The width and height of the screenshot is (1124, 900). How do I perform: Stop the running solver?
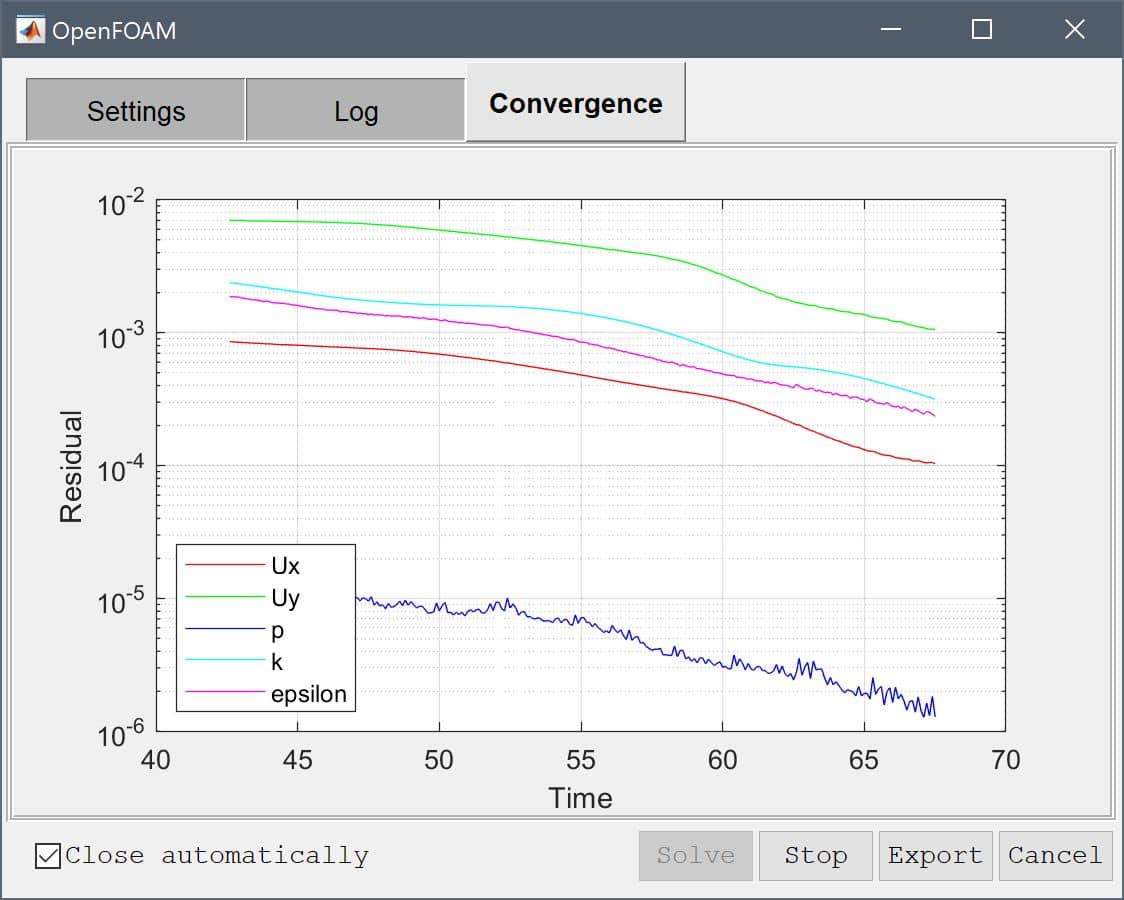[816, 856]
